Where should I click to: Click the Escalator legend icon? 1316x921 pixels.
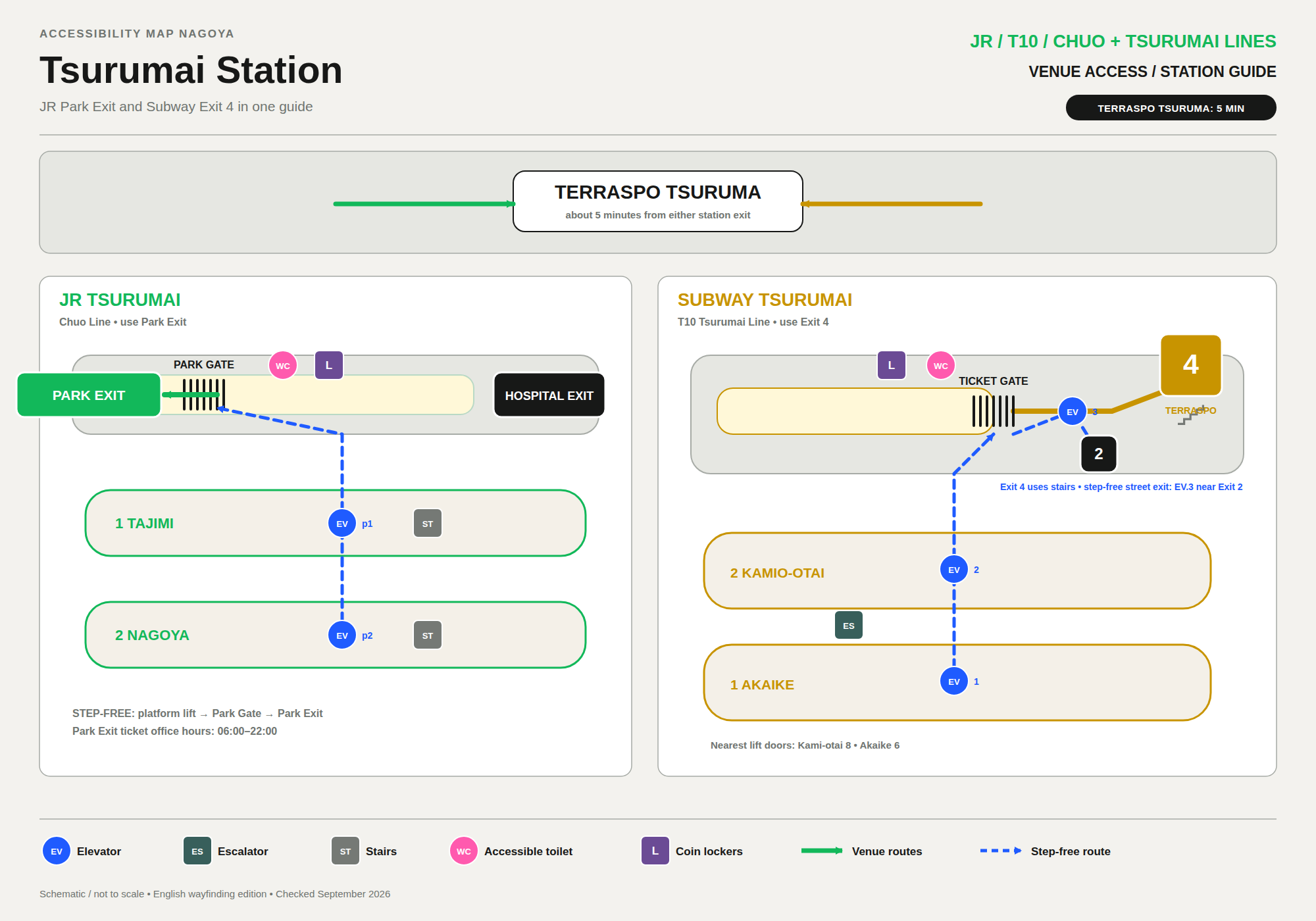pyautogui.click(x=197, y=851)
